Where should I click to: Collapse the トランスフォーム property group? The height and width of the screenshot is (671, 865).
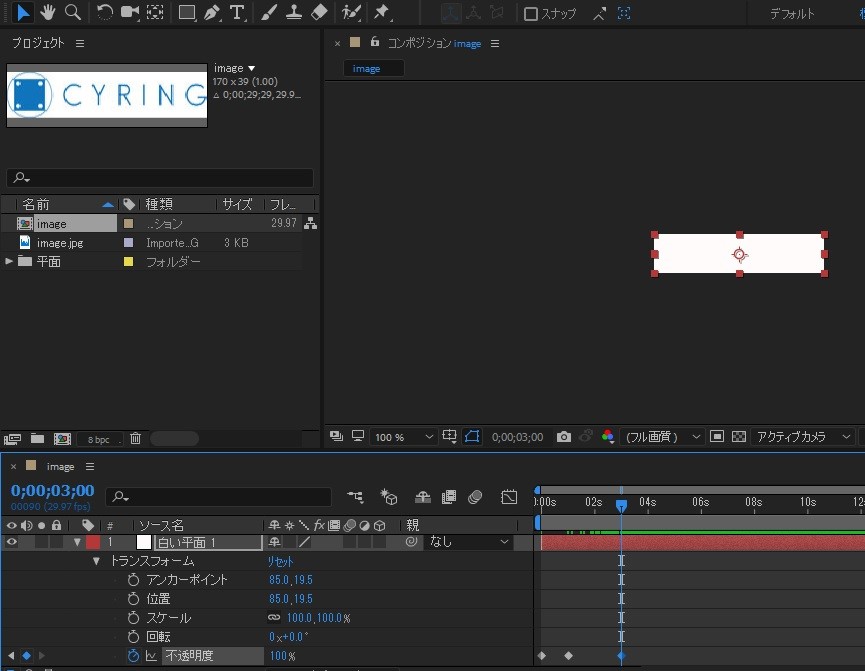coord(97,561)
